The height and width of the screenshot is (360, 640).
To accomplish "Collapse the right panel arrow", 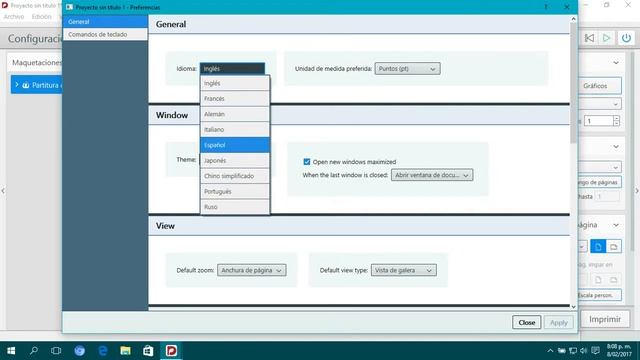I will [636, 191].
